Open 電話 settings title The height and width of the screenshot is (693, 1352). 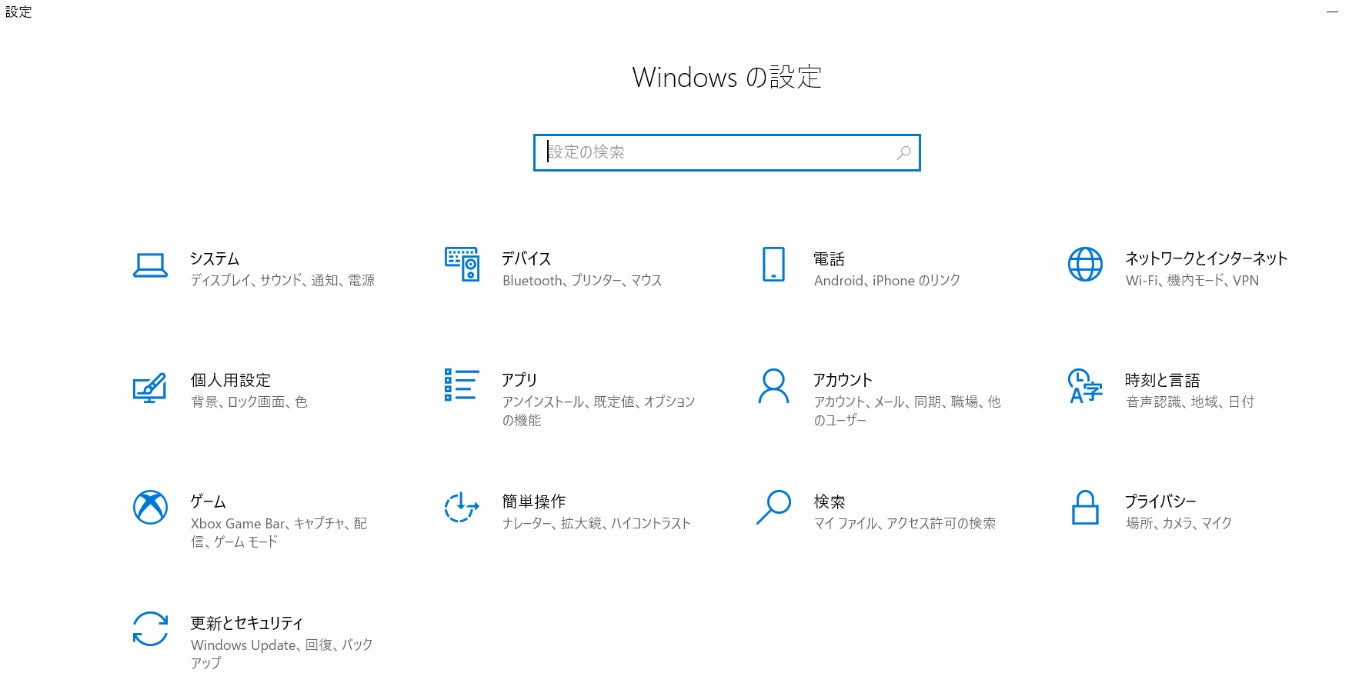click(829, 259)
